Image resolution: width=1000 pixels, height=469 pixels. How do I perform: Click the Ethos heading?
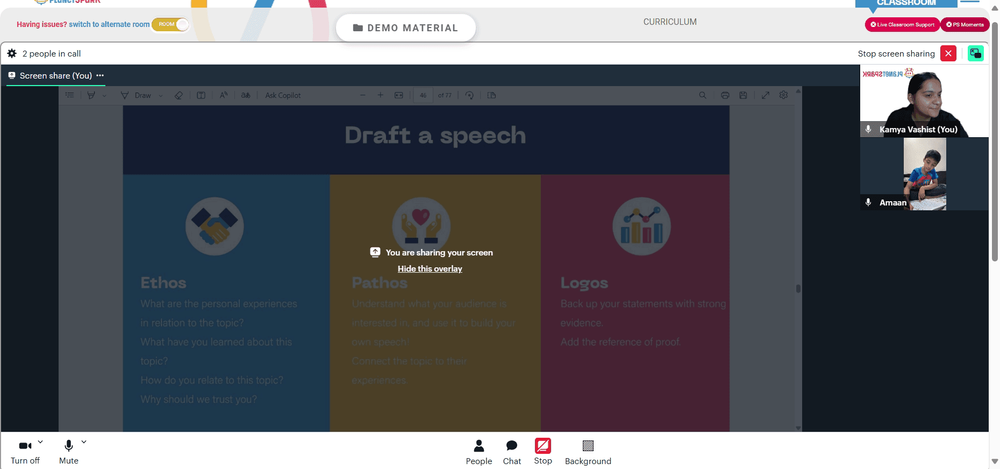coord(163,283)
